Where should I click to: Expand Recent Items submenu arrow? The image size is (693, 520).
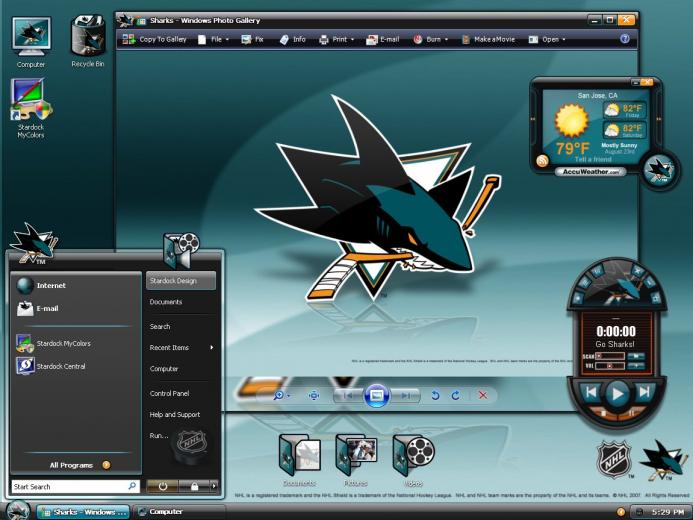[x=212, y=348]
